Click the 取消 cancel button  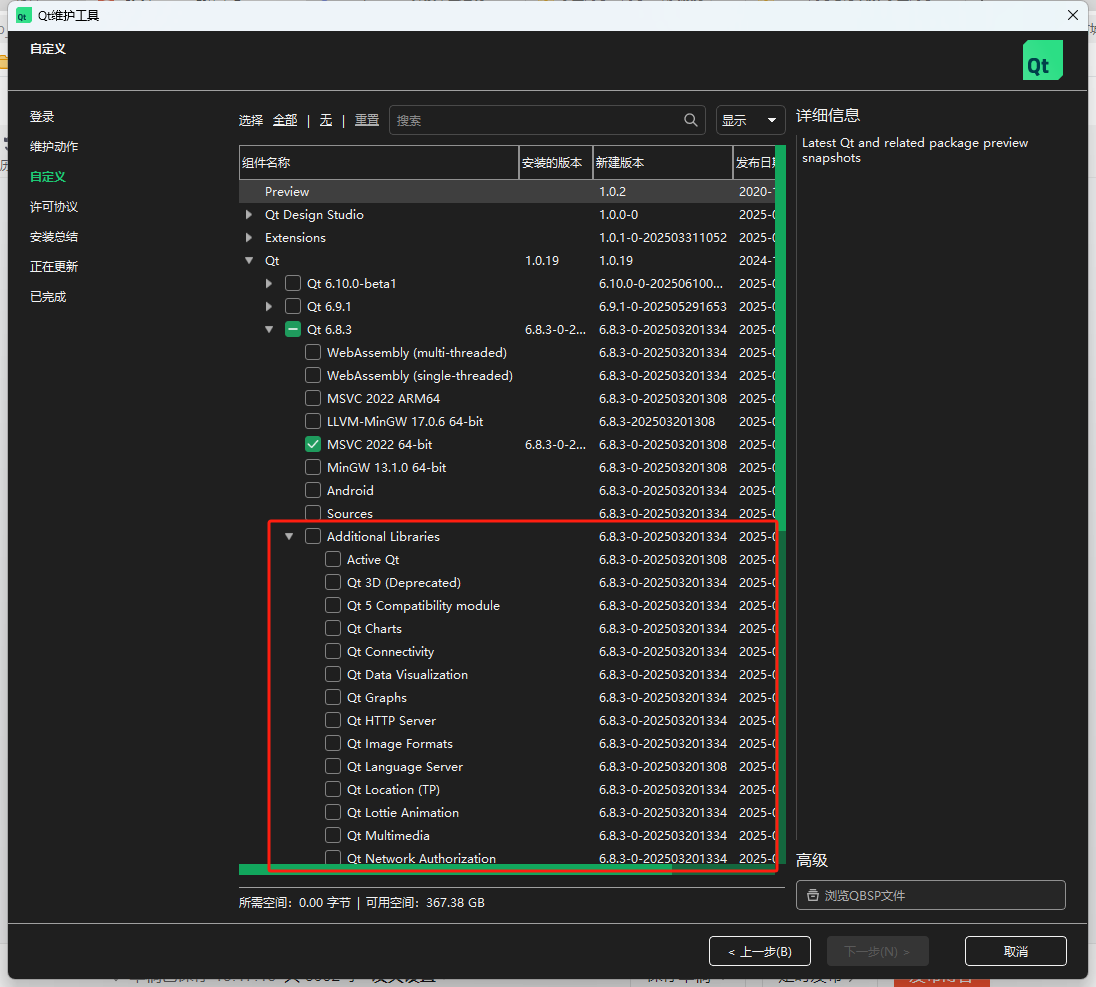pos(1016,951)
